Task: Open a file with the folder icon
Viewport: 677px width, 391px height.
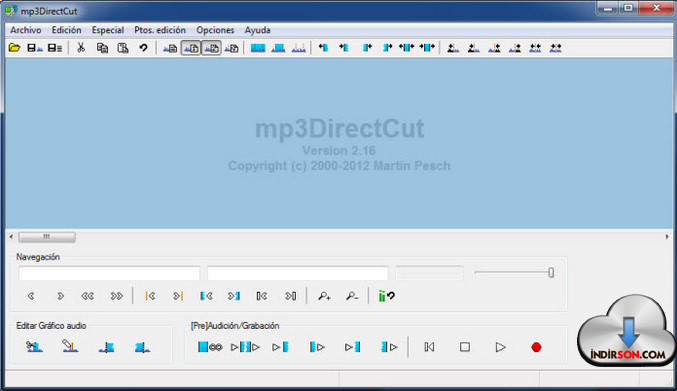Action: click(x=14, y=47)
